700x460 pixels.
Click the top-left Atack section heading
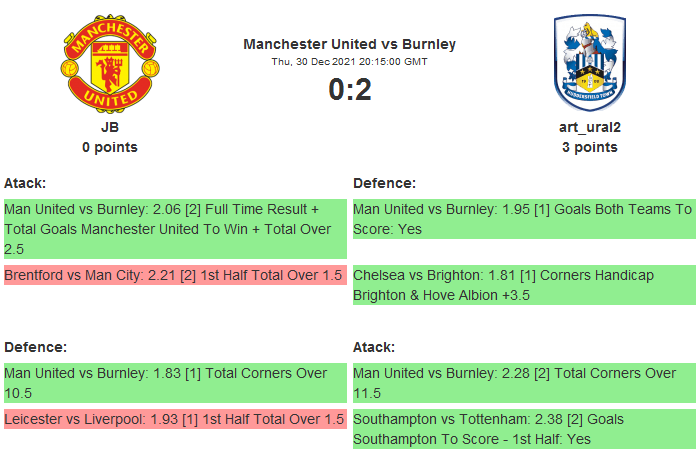tap(26, 183)
